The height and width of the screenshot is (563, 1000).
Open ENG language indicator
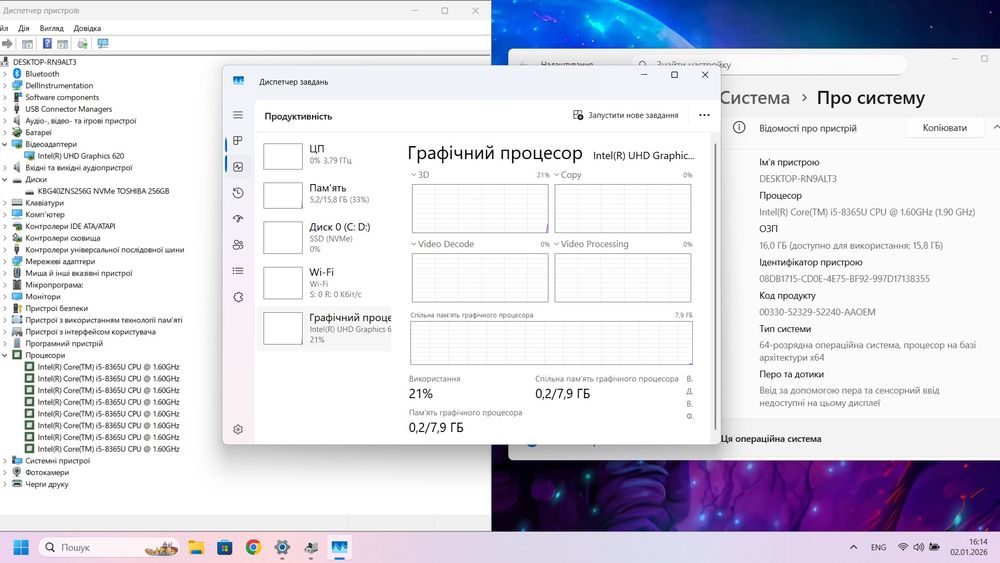point(878,547)
